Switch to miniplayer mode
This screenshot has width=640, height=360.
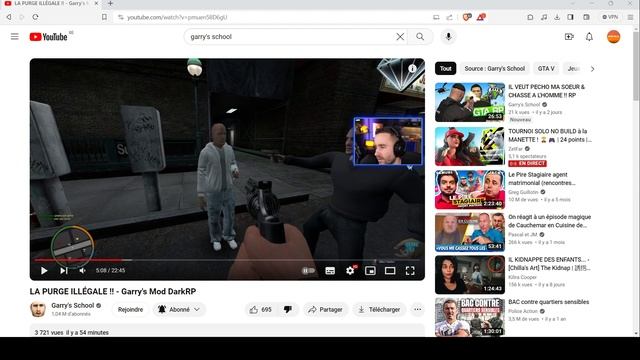coord(370,271)
